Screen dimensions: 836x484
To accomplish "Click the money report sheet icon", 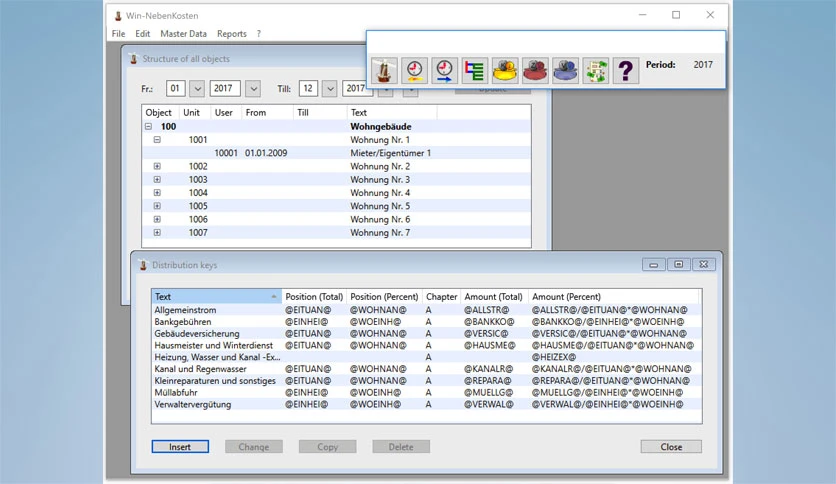I will 596,70.
